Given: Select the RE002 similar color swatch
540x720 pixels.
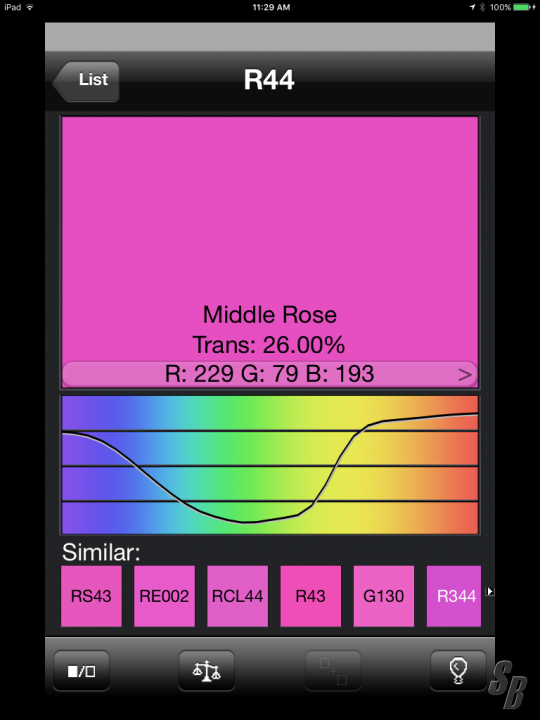Looking at the screenshot, I should pos(164,596).
